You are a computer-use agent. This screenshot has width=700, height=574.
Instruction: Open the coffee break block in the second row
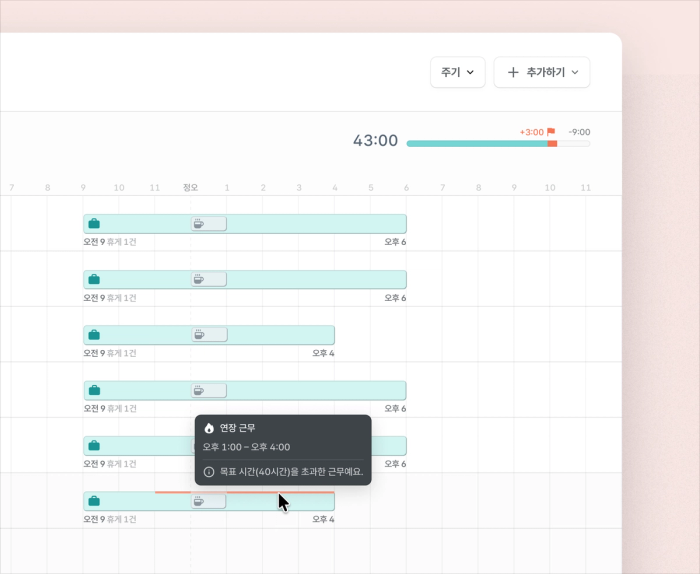coord(209,279)
